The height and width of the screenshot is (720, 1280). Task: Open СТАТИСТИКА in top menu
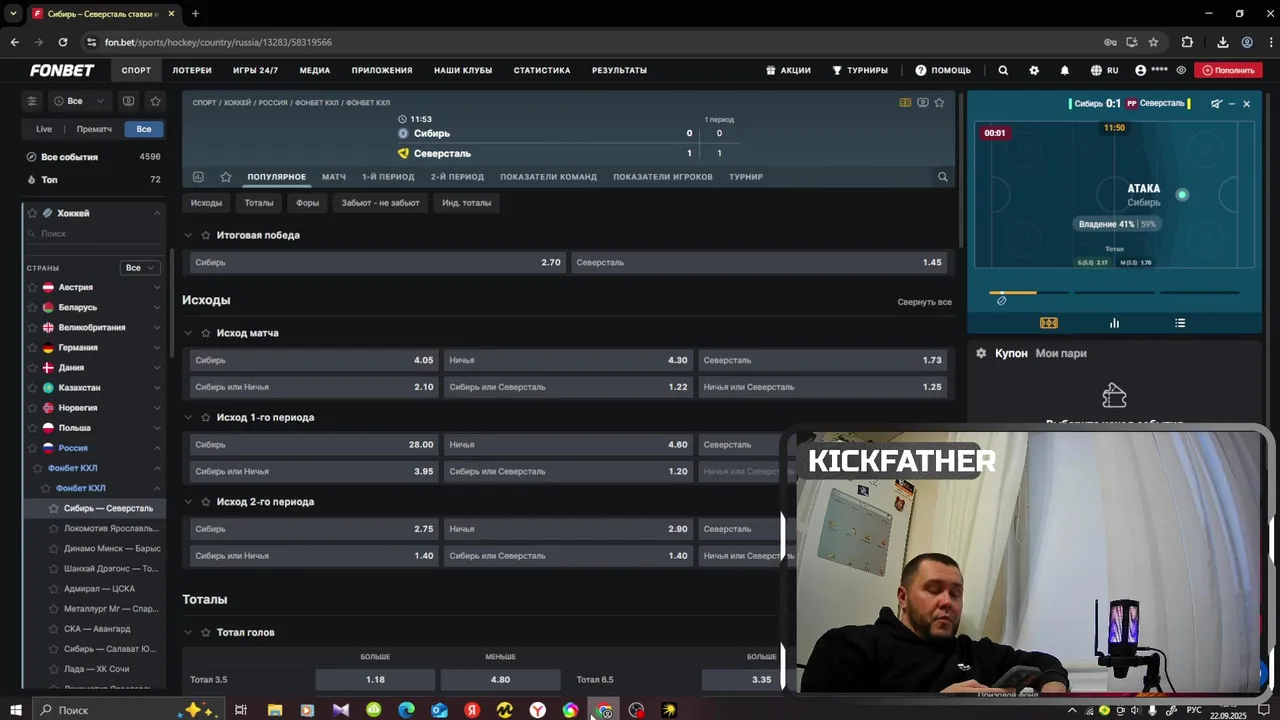coord(542,70)
